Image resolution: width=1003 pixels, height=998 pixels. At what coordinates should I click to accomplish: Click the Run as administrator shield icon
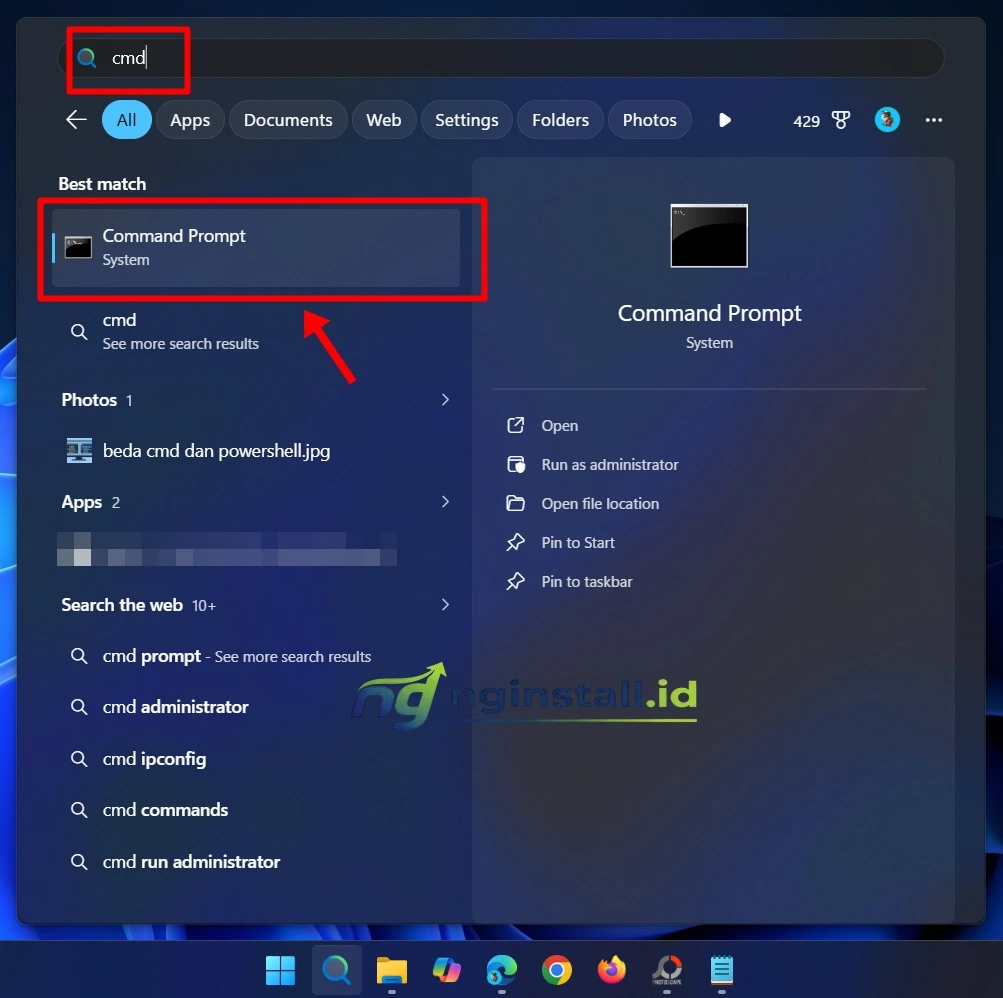(516, 464)
